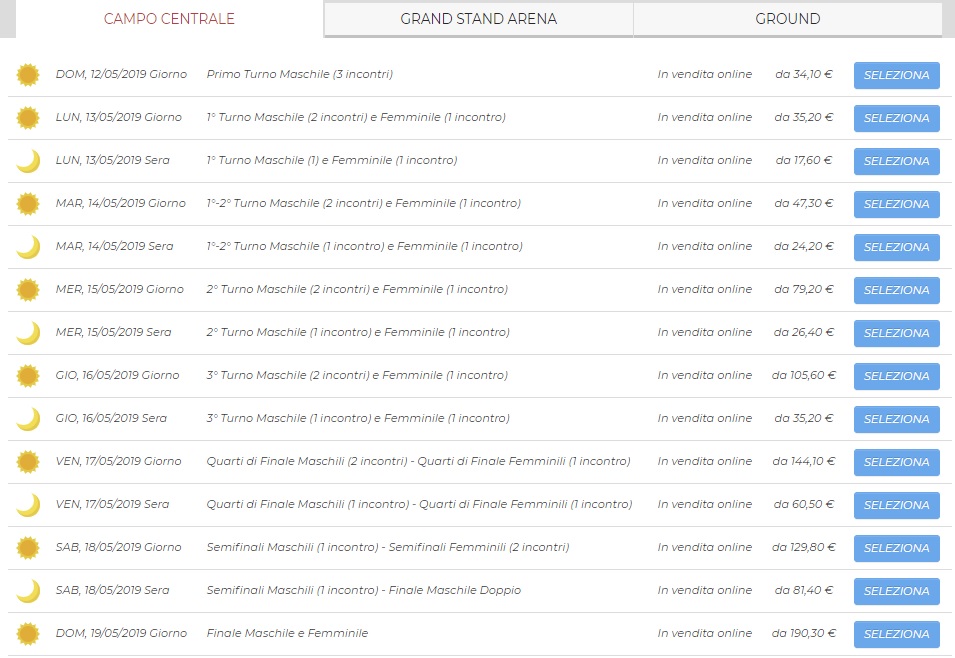The height and width of the screenshot is (658, 955).
Task: Open the Ground tab
Action: coord(787,19)
